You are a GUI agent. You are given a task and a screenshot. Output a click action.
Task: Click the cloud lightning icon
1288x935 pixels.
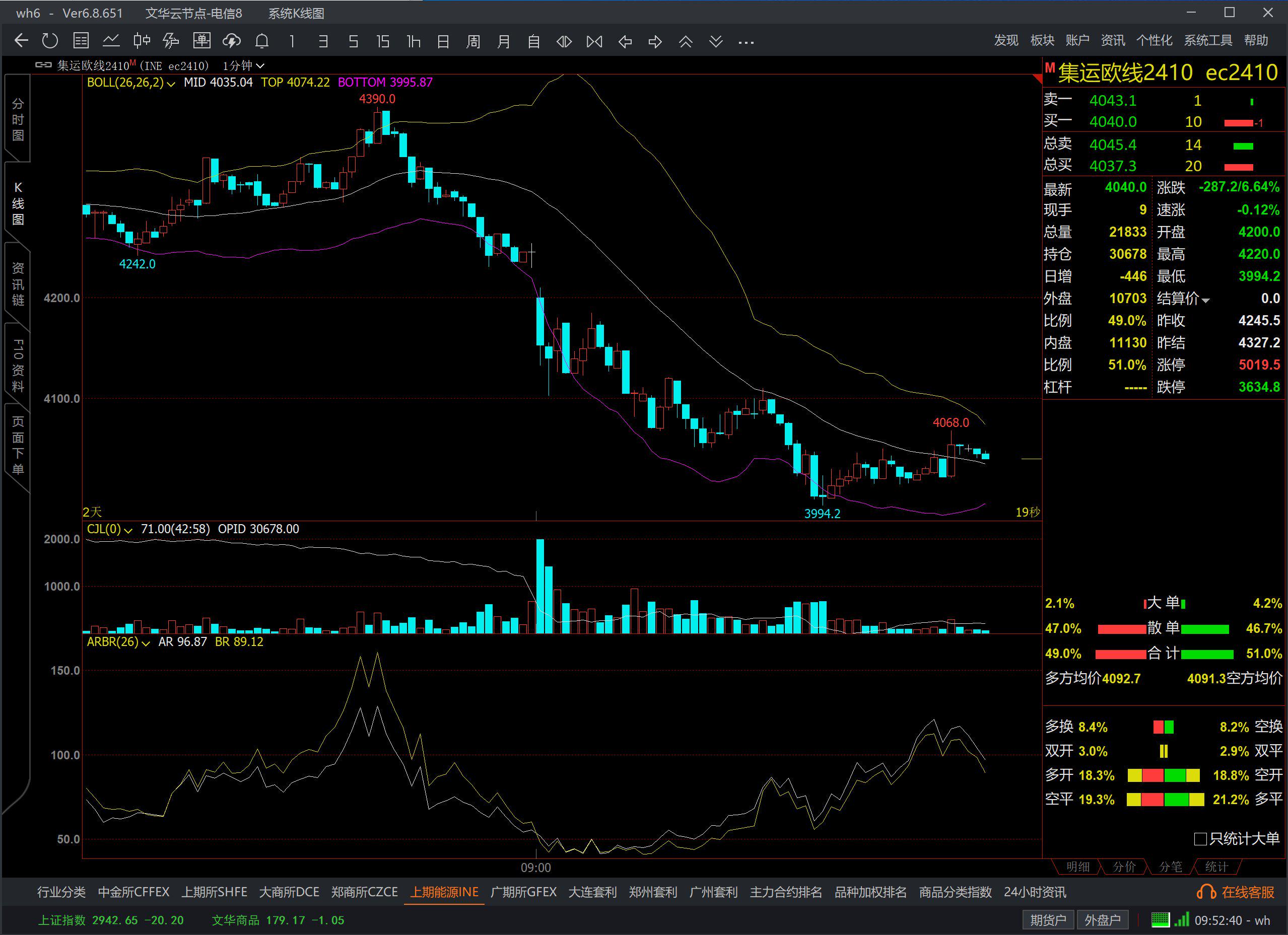click(x=232, y=41)
